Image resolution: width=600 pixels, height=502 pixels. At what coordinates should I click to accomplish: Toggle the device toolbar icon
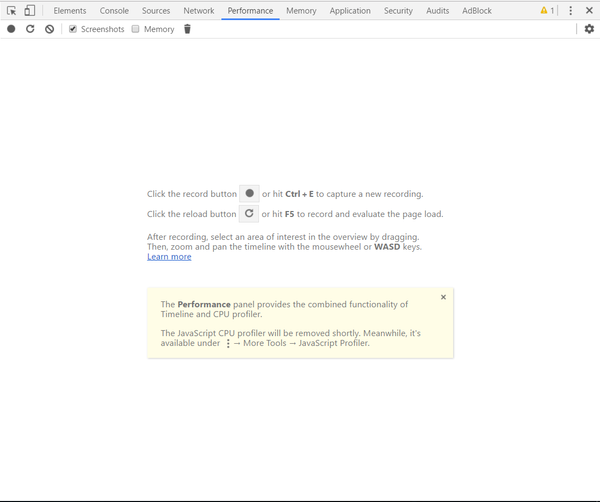(29, 11)
